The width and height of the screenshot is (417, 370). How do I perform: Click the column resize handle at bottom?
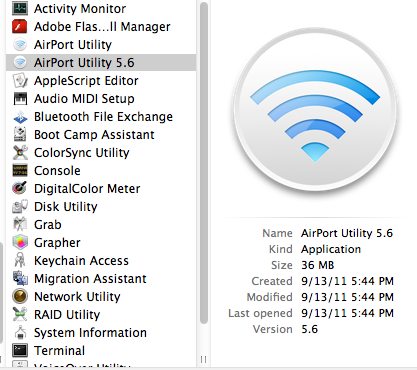pos(204,359)
